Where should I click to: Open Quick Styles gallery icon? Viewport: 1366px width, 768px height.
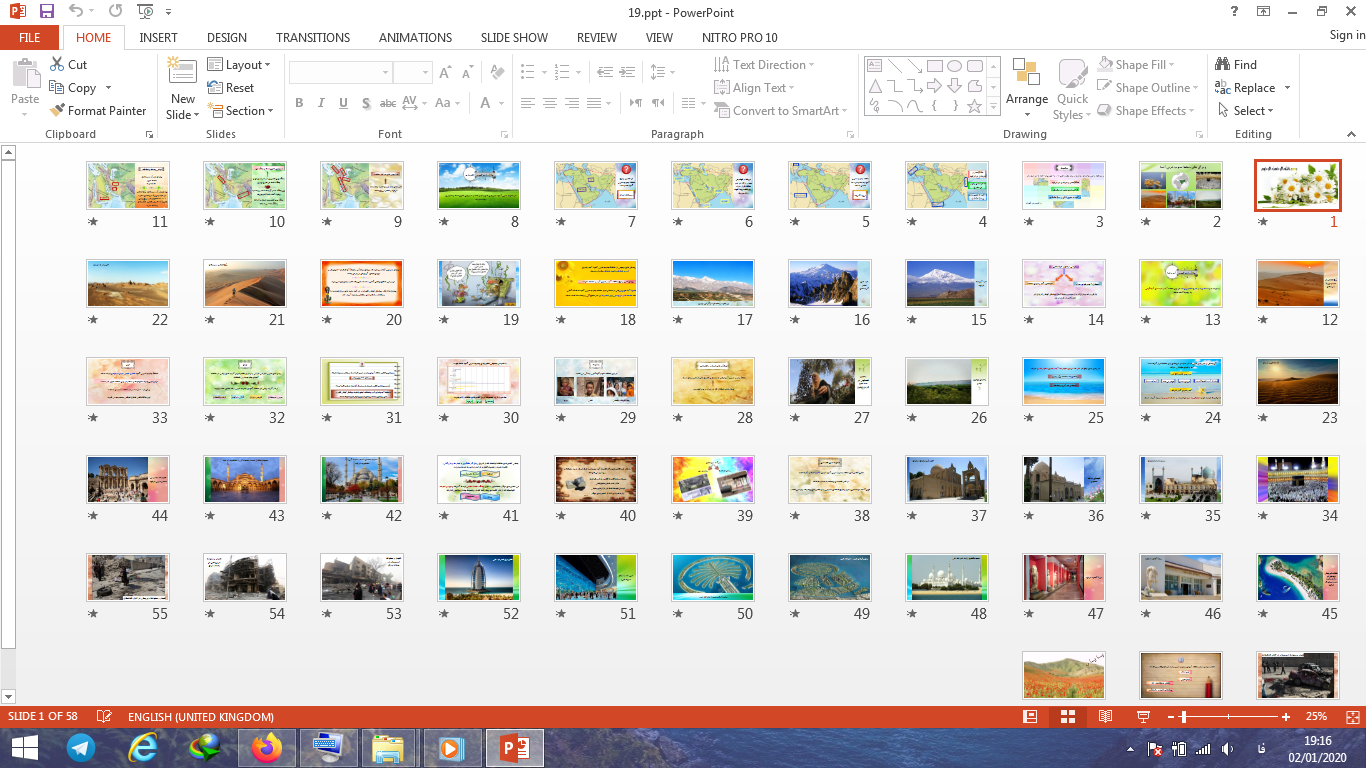pos(1073,72)
